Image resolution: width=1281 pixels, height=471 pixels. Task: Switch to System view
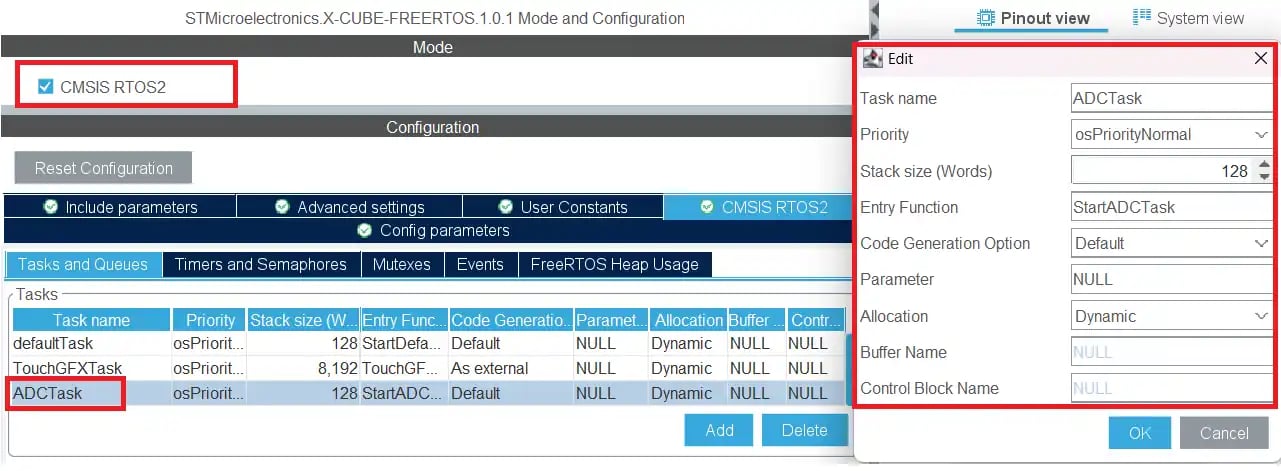pyautogui.click(x=1188, y=18)
